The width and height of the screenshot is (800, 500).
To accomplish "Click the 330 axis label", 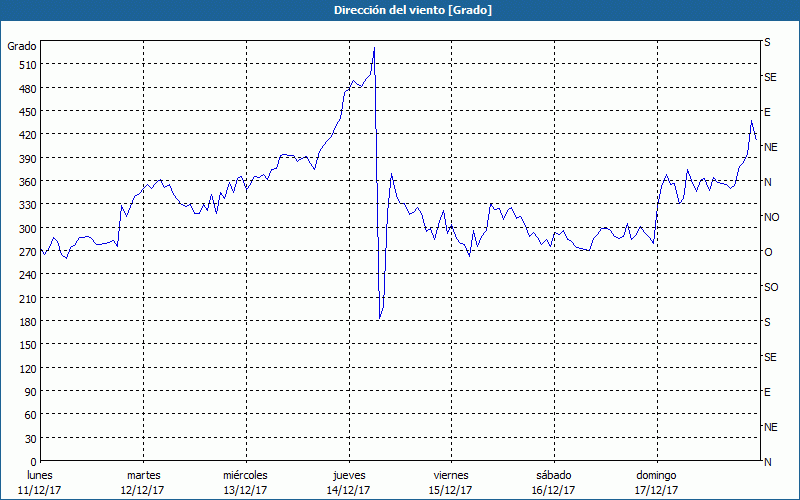I will tap(28, 205).
